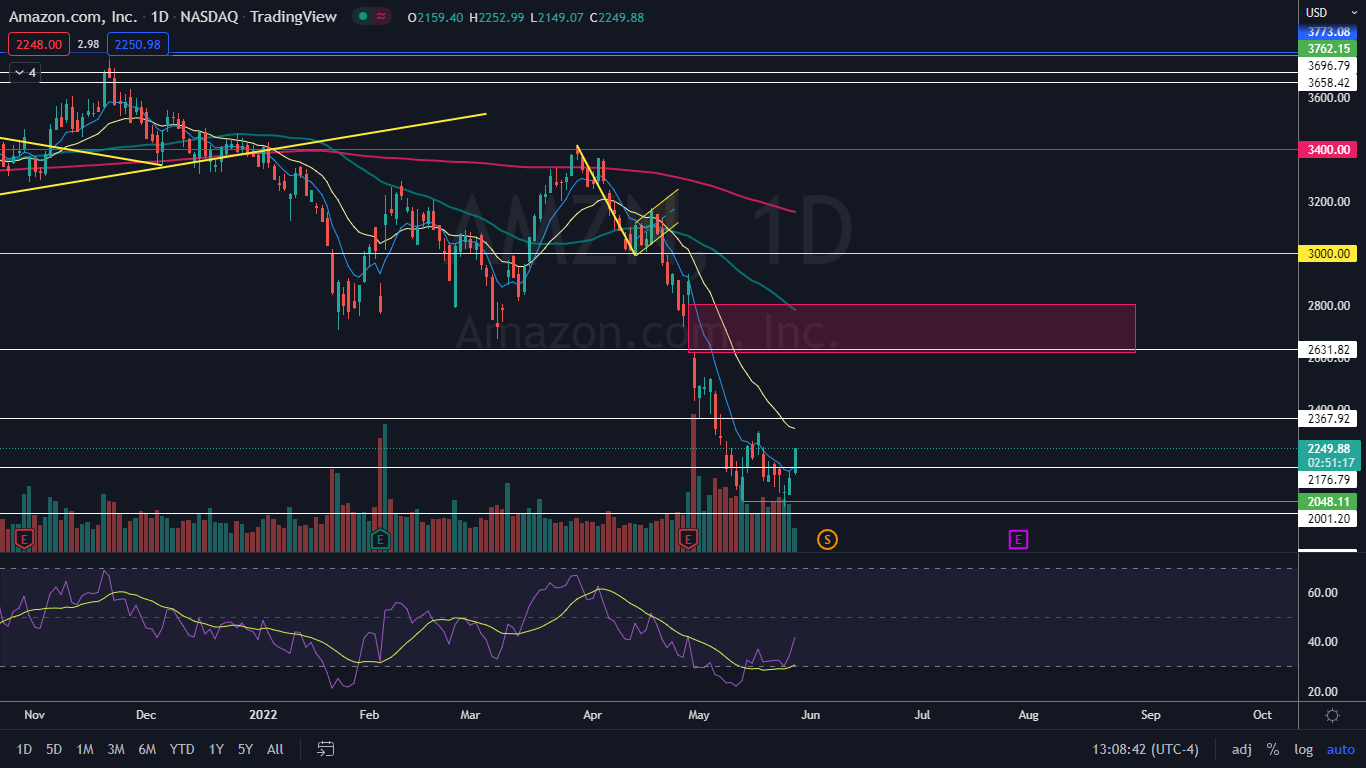This screenshot has width=1366, height=768.
Task: Select the 5Y time range
Action: pyautogui.click(x=245, y=749)
